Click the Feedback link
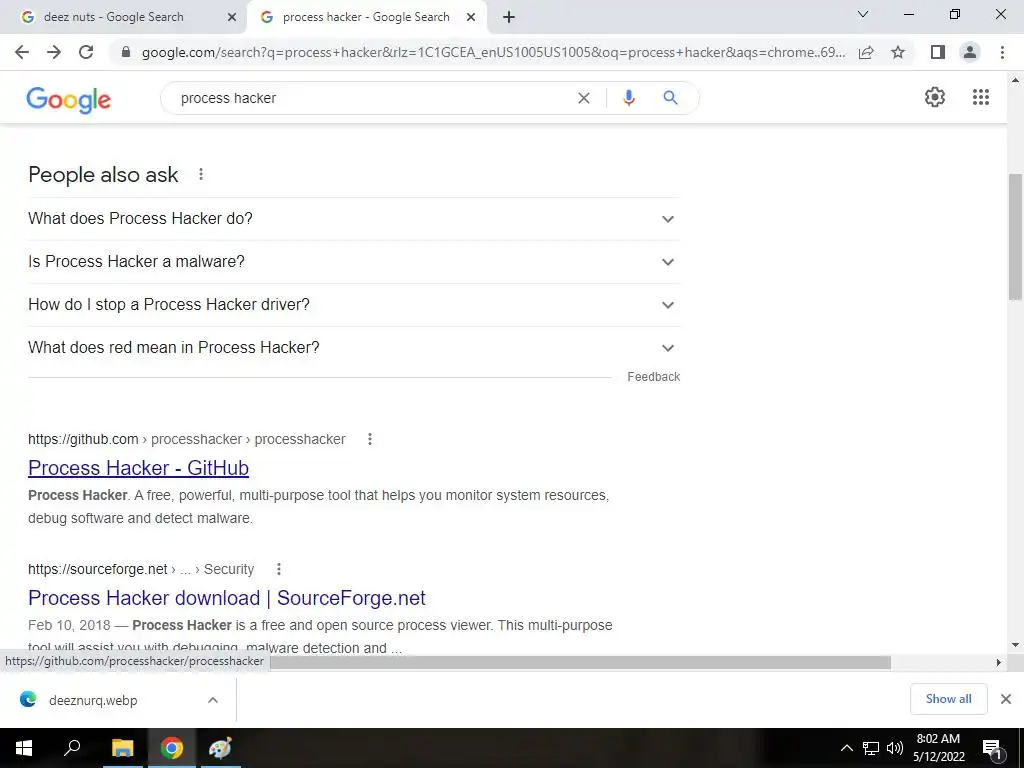This screenshot has width=1024, height=768. pos(654,377)
